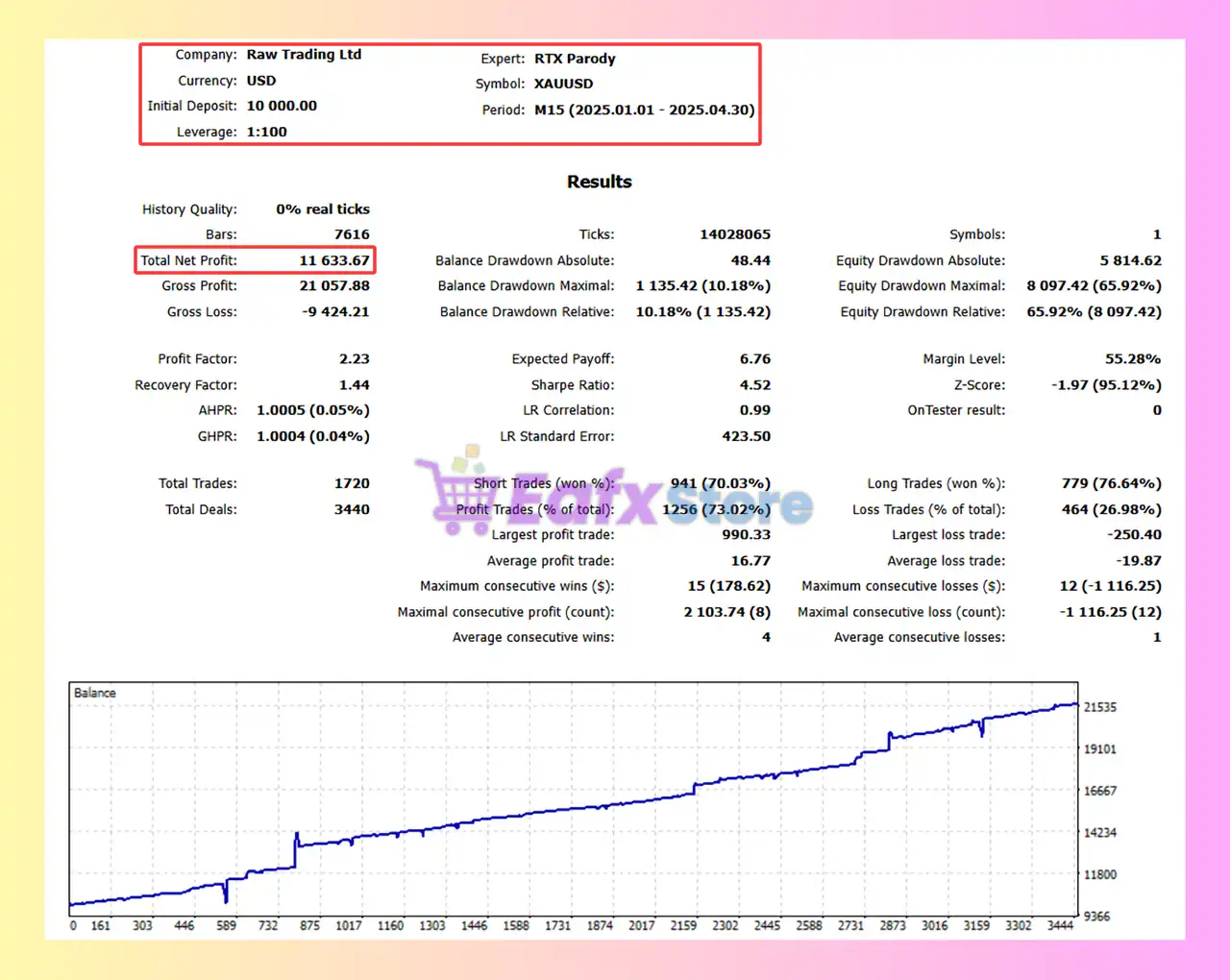Toggle the Total Net Profit highlight frame
1230x980 pixels.
click(254, 259)
